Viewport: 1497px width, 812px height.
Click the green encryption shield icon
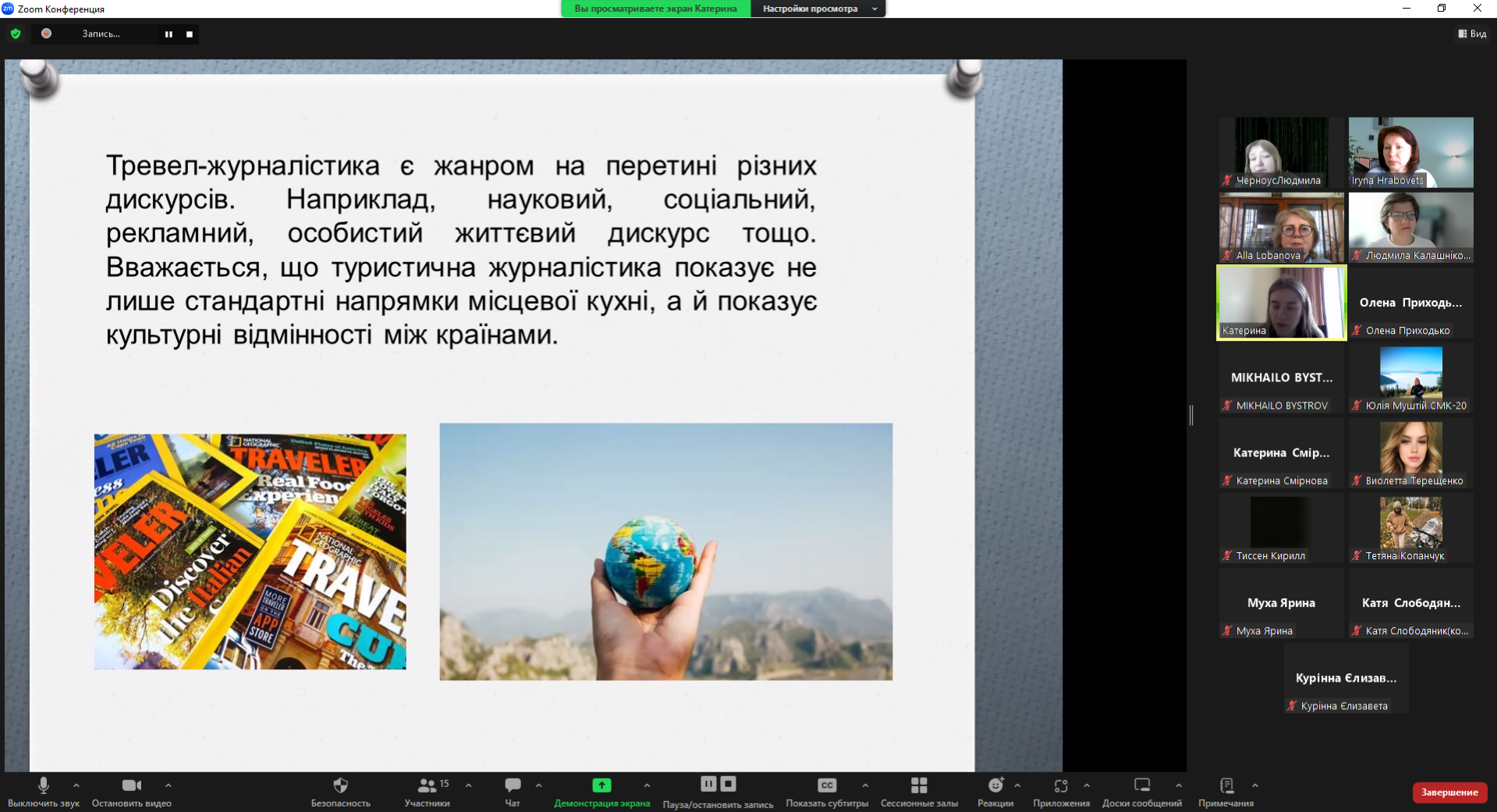click(16, 34)
